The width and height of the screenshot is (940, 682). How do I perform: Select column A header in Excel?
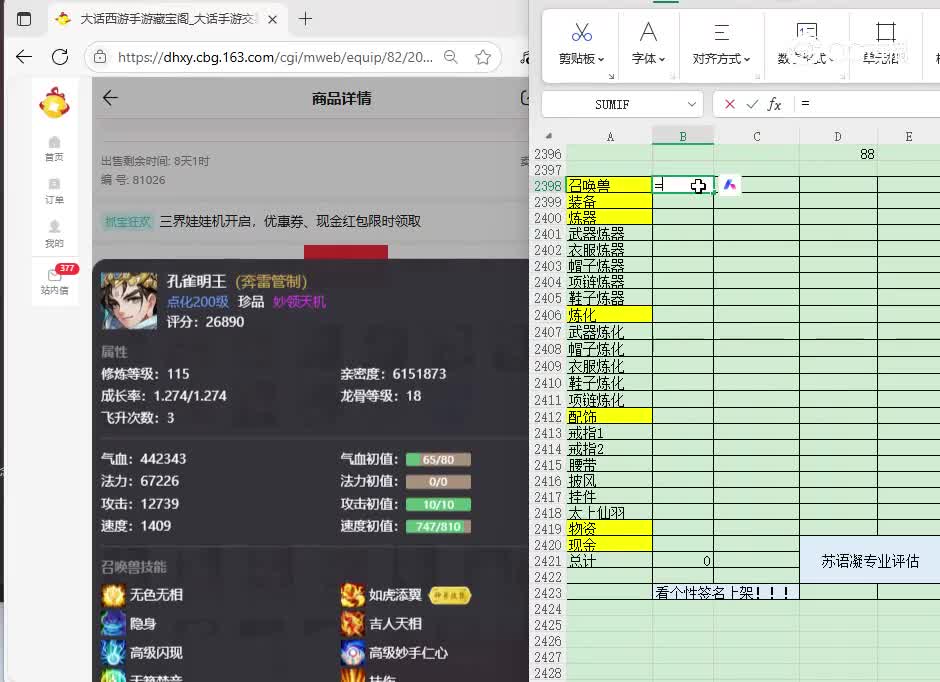pyautogui.click(x=610, y=137)
